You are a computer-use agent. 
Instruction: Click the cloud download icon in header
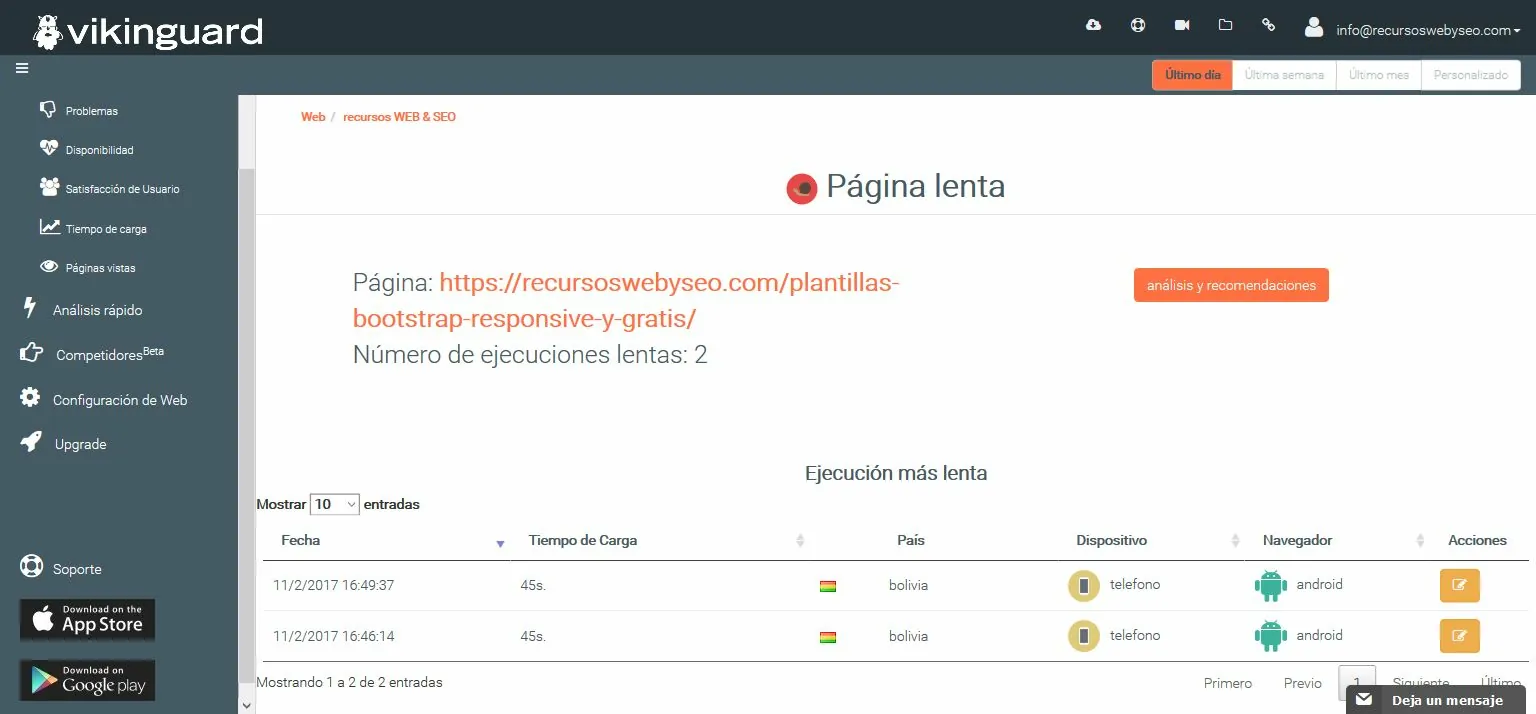pyautogui.click(x=1093, y=26)
